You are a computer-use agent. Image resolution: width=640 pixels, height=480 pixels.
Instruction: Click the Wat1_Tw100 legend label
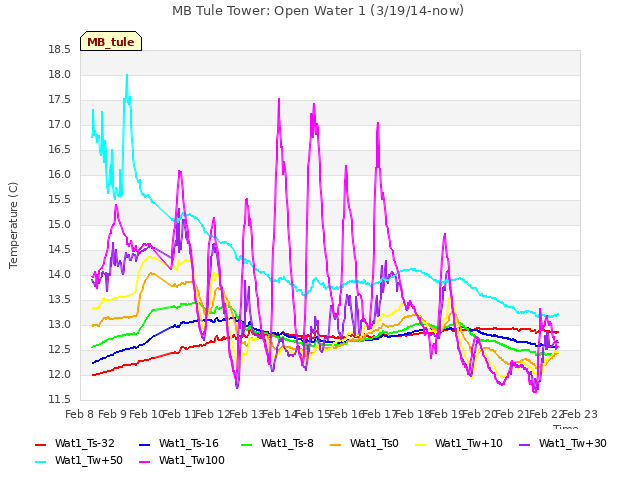pyautogui.click(x=191, y=460)
